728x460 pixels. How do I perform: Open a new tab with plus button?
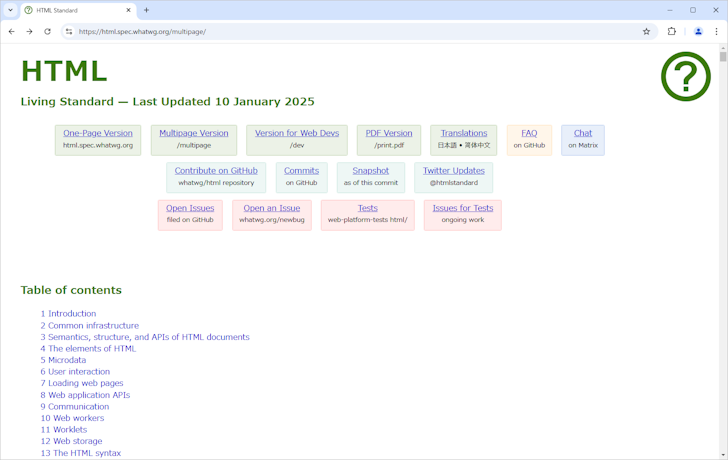click(x=146, y=10)
